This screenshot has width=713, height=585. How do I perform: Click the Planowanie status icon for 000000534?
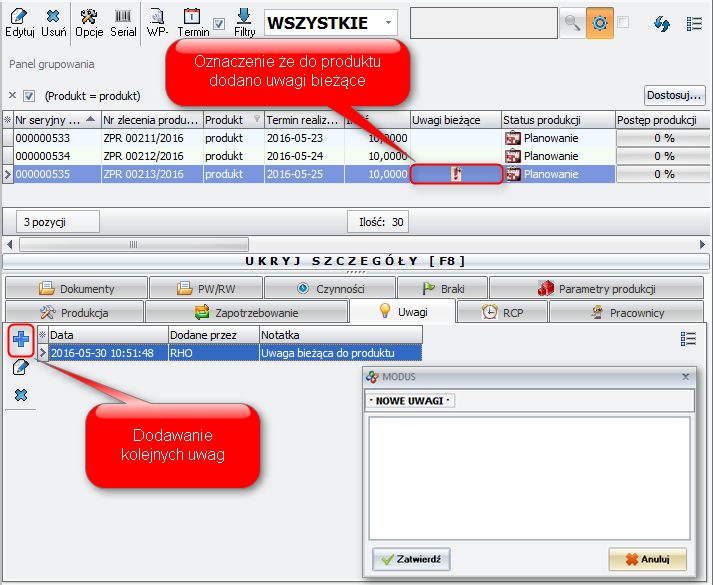tap(513, 156)
